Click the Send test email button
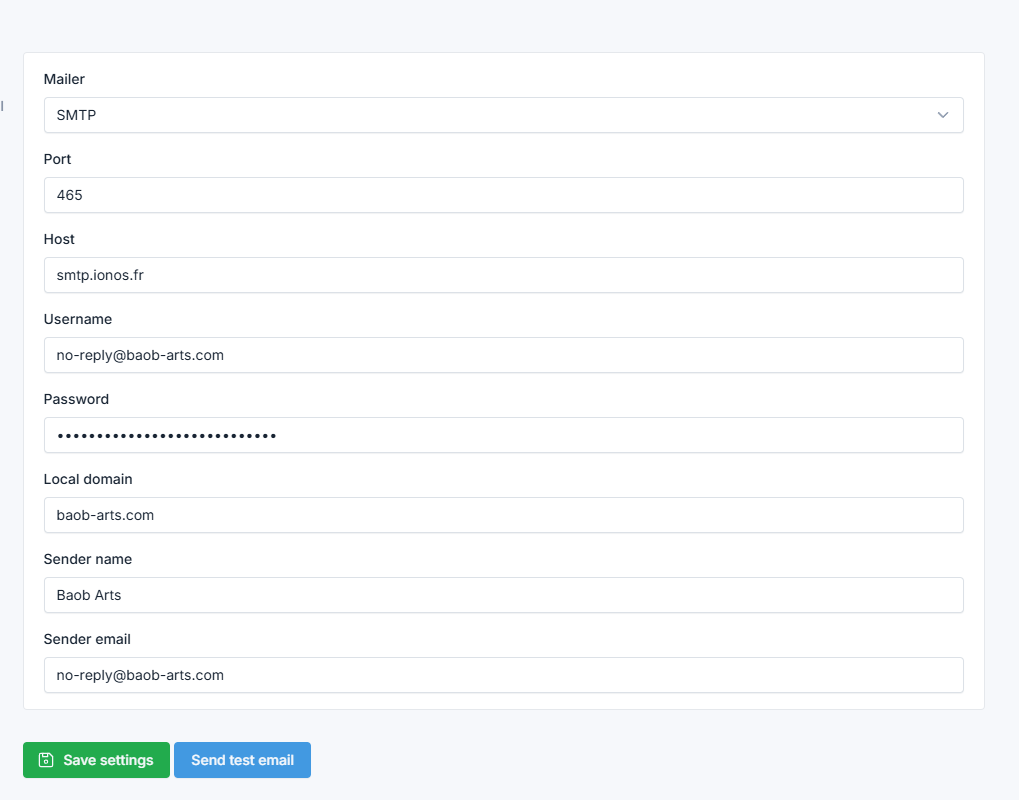The image size is (1019, 800). [x=242, y=760]
